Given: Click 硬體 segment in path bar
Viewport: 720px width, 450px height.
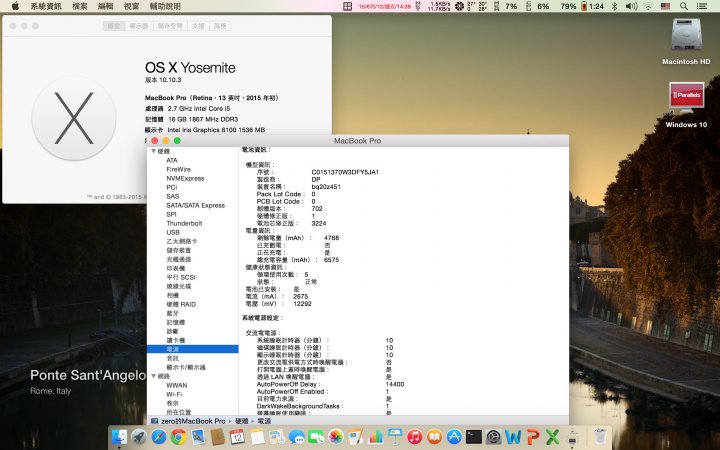Looking at the screenshot, I should coord(242,421).
